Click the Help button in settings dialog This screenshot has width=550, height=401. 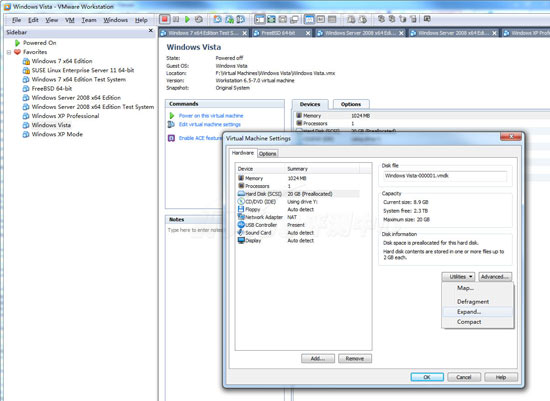(x=501, y=377)
